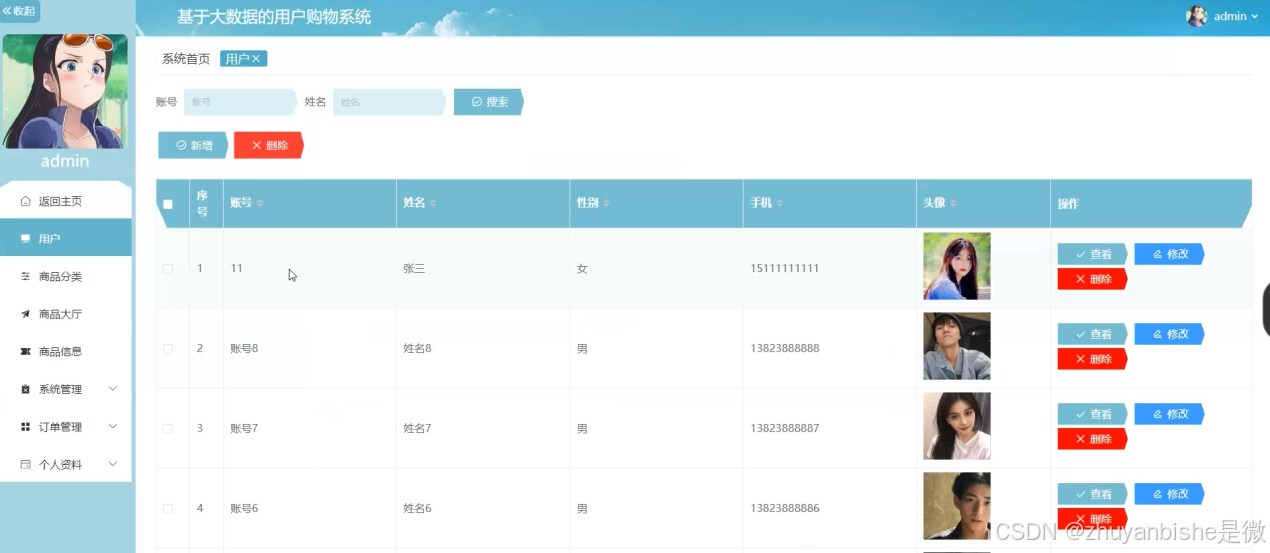Click the 新增 button
The image size is (1270, 553).
(x=193, y=145)
